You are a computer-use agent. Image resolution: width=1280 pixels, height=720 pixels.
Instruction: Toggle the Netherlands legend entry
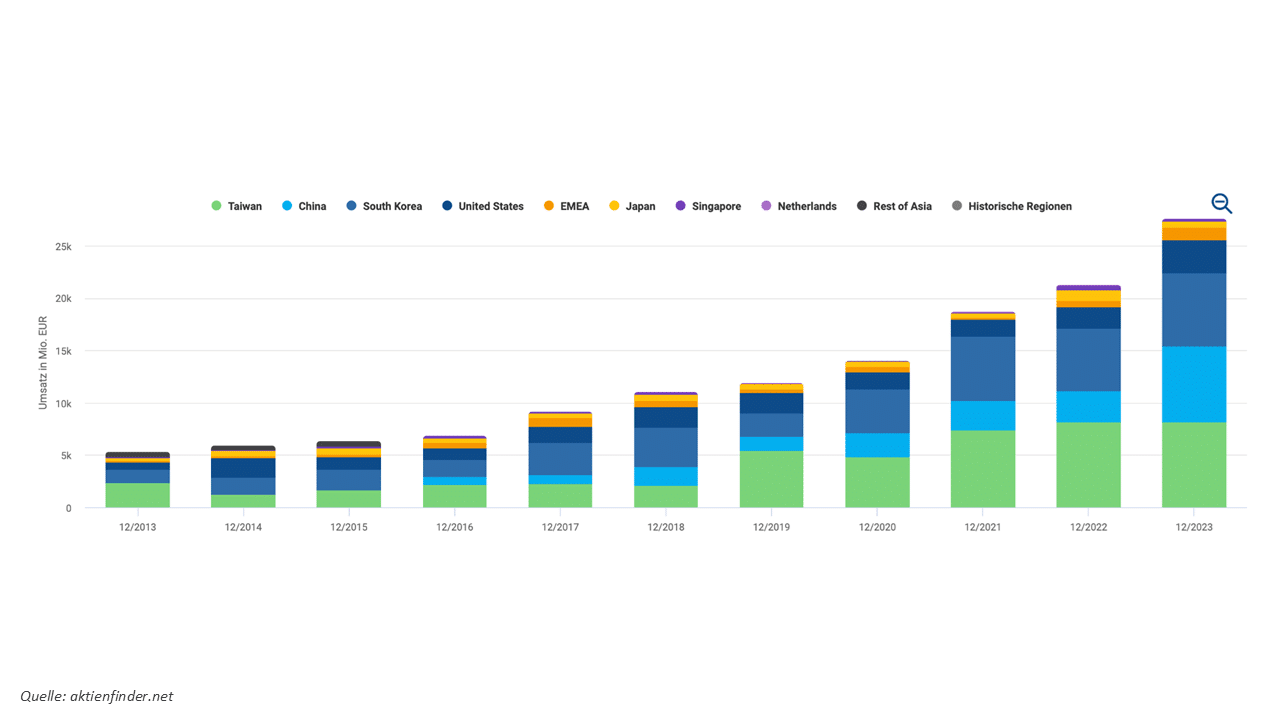[799, 206]
